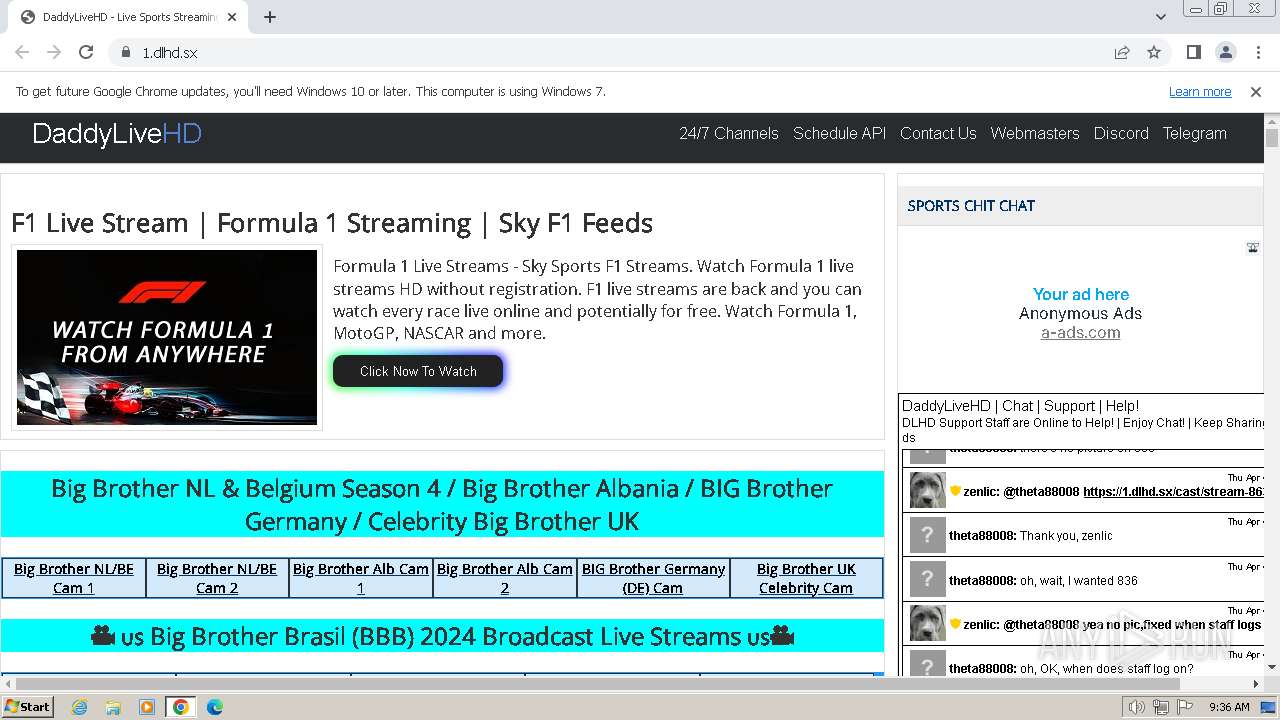Click the horizontal scrollbar left arrow
Viewport: 1280px width, 720px height.
(x=8, y=684)
